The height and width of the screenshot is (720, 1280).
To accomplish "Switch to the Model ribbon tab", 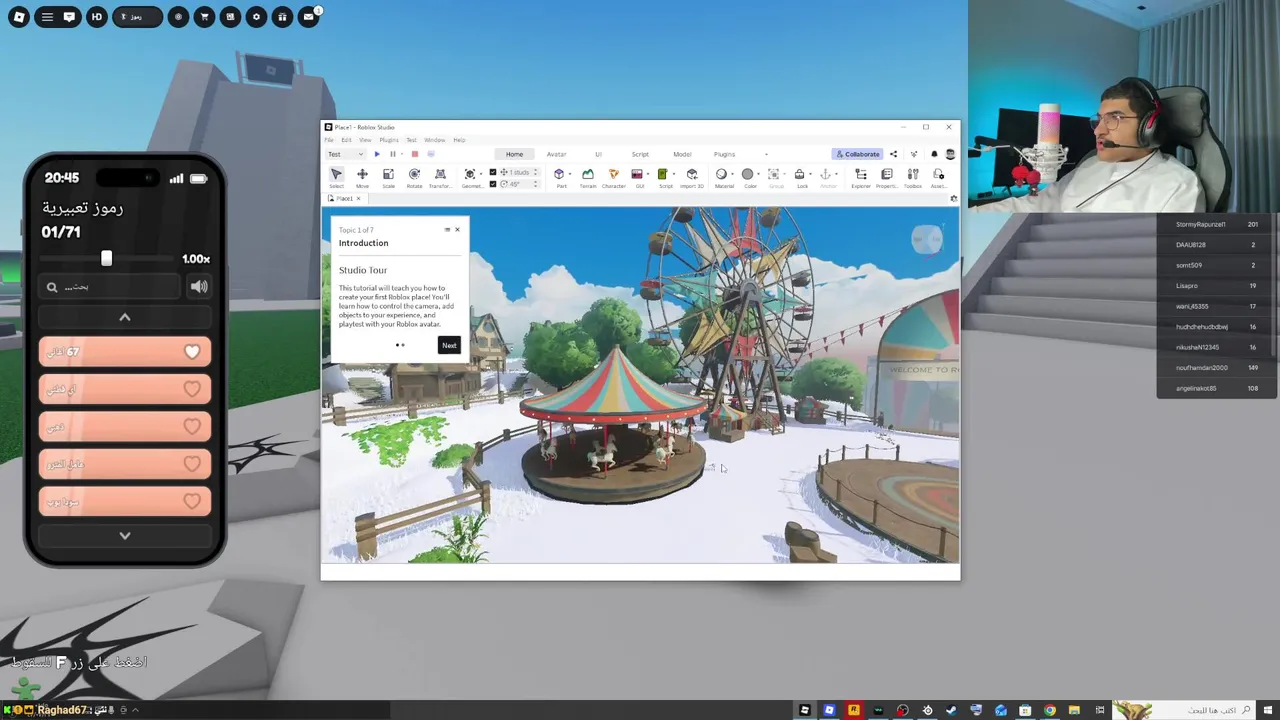I will click(x=682, y=154).
